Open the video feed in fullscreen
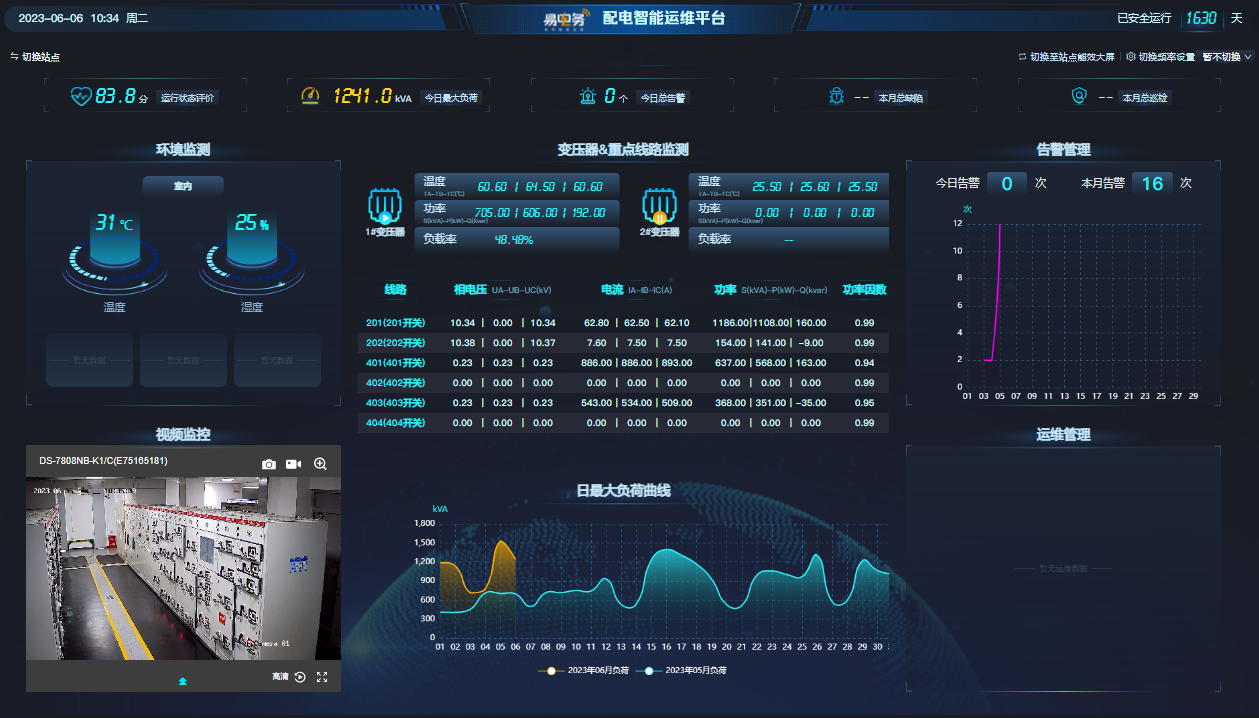 click(x=322, y=677)
